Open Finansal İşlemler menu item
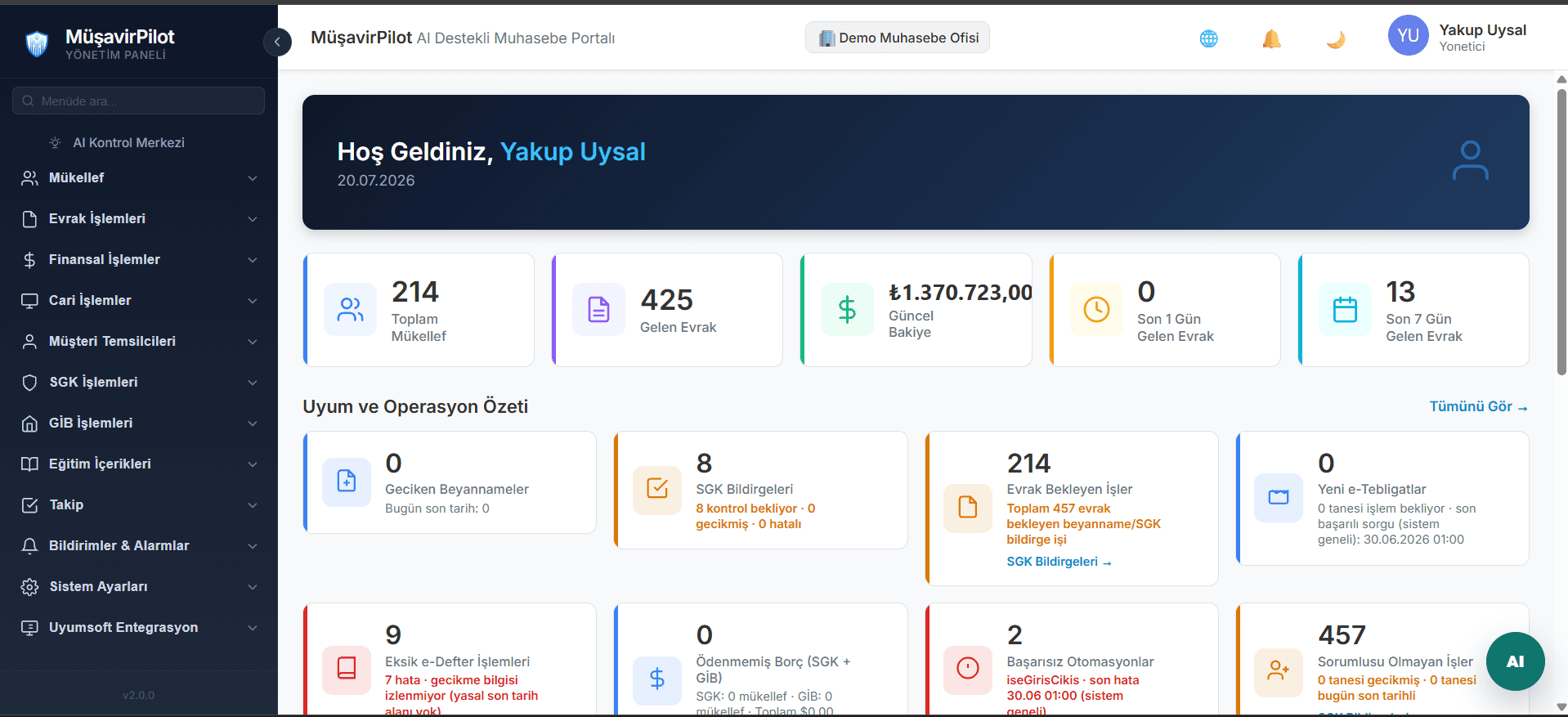The height and width of the screenshot is (717, 1568). pos(139,260)
